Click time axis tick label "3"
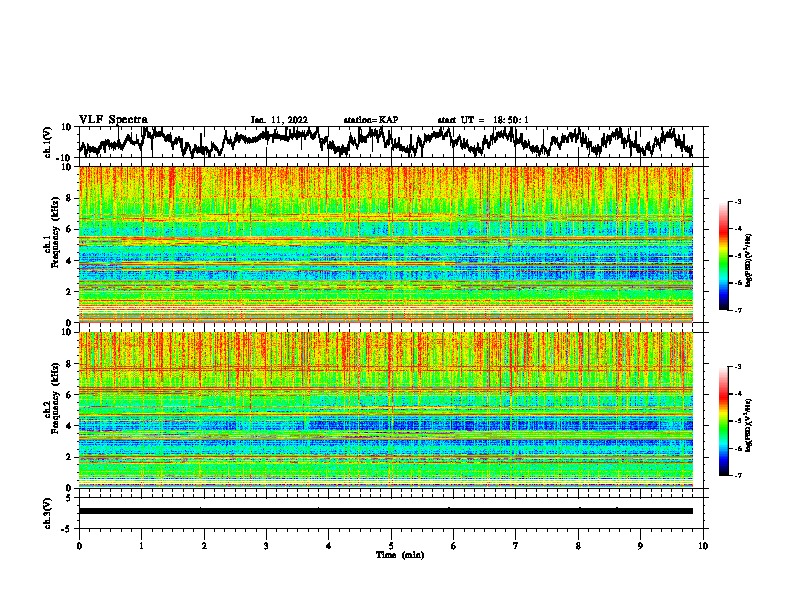 tap(266, 546)
